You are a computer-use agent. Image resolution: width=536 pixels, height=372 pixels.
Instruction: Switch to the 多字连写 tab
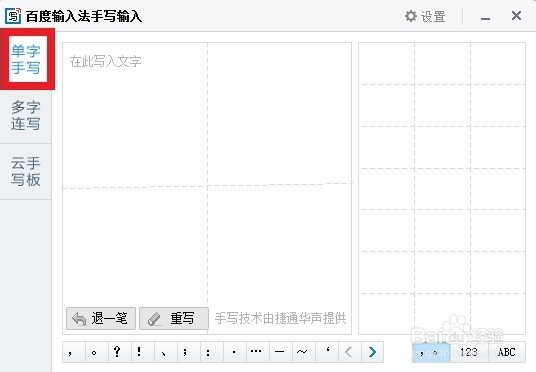(26, 116)
